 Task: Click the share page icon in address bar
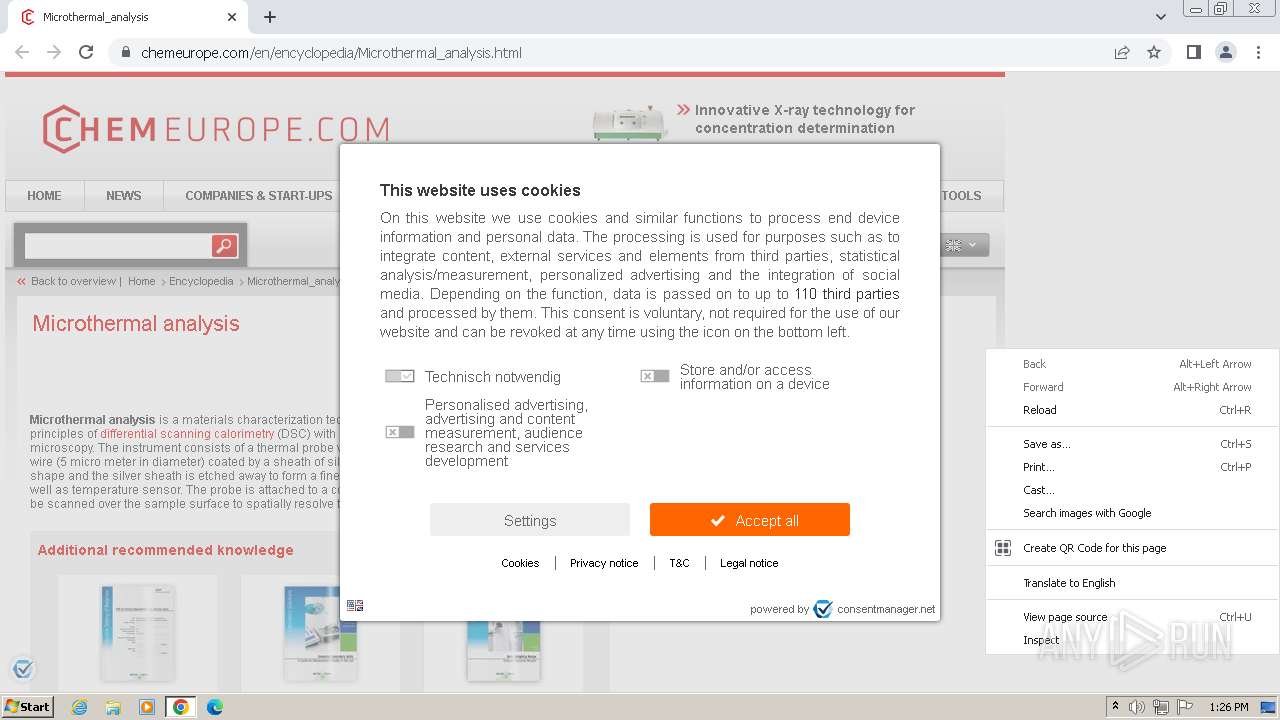pos(1122,53)
